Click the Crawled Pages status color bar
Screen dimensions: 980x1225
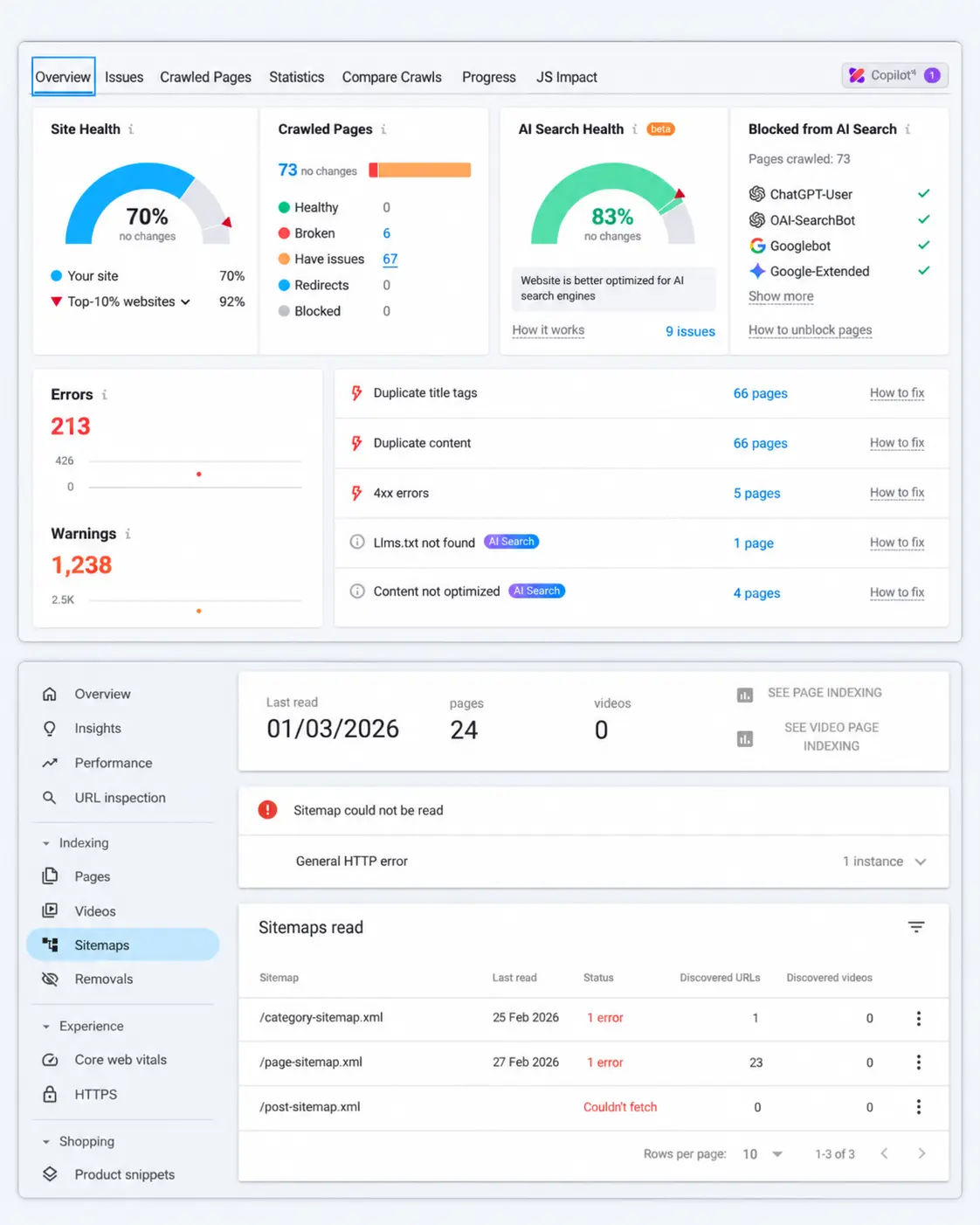pos(420,170)
